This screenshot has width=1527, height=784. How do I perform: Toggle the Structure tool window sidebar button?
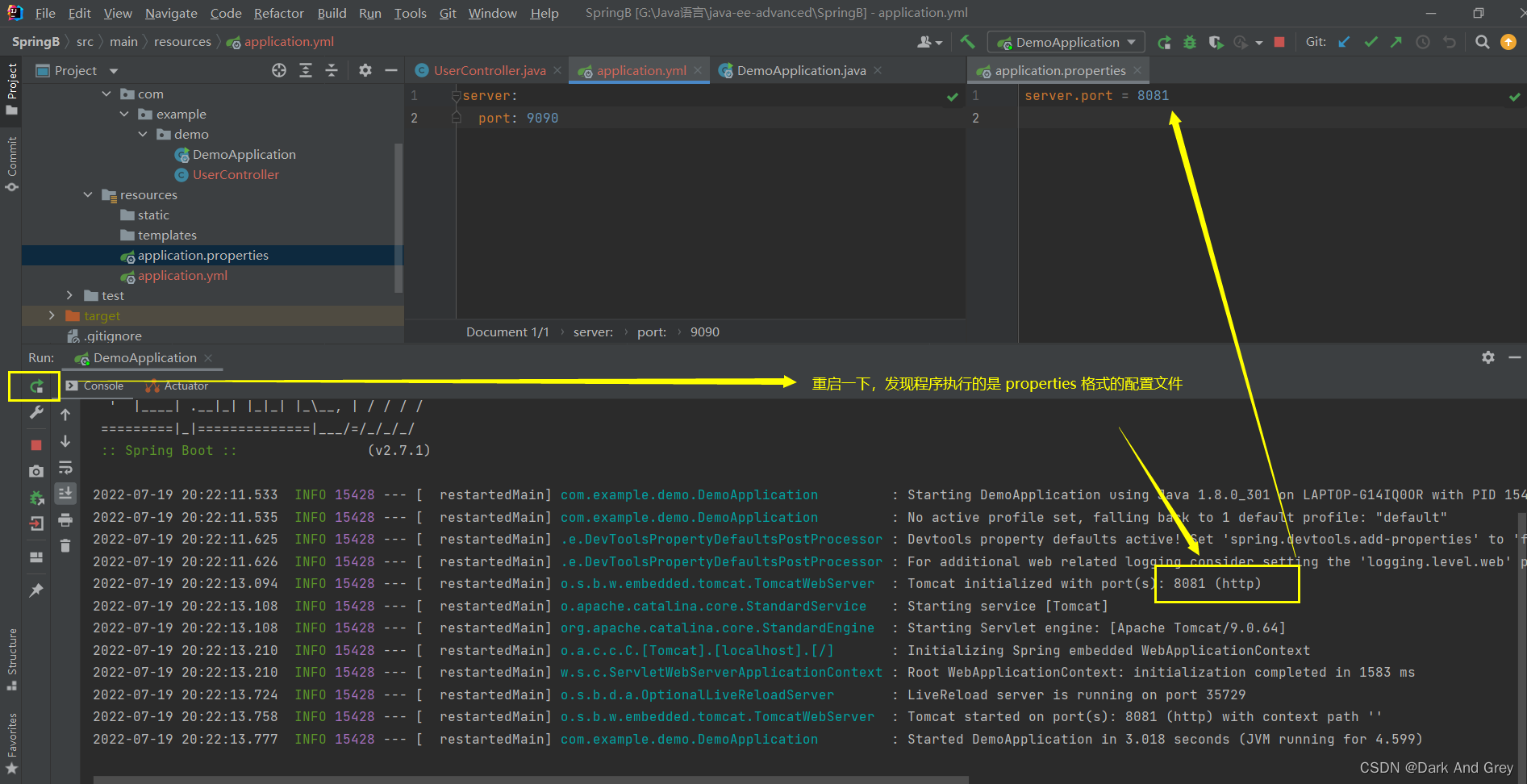click(11, 659)
